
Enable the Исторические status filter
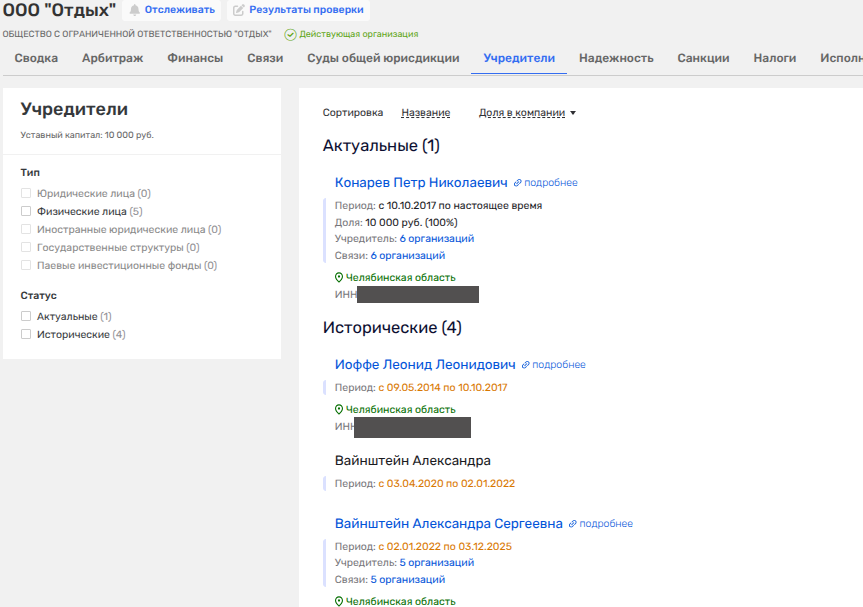point(26,335)
